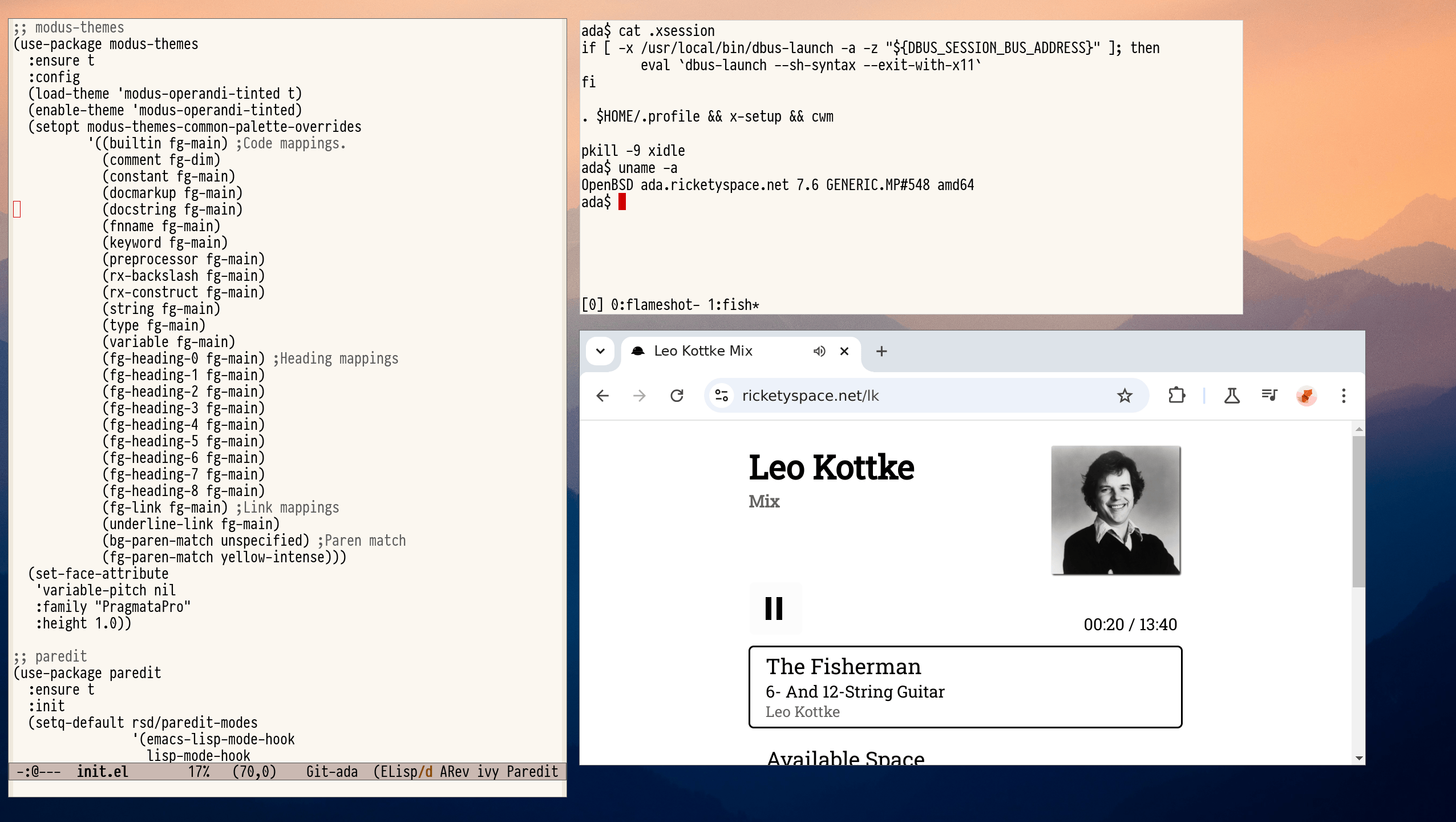
Task: Click the page scrollbar down arrow
Action: point(1359,758)
